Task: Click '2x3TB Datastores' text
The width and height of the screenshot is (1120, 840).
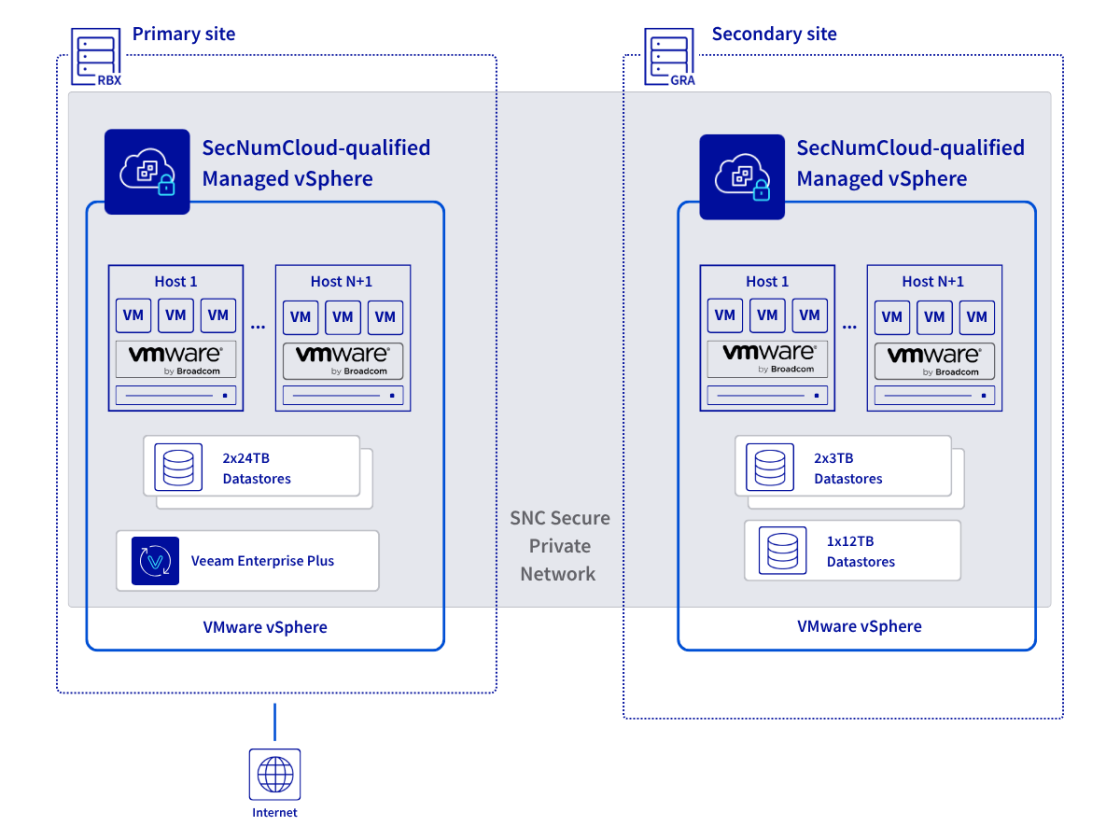Action: pyautogui.click(x=848, y=468)
